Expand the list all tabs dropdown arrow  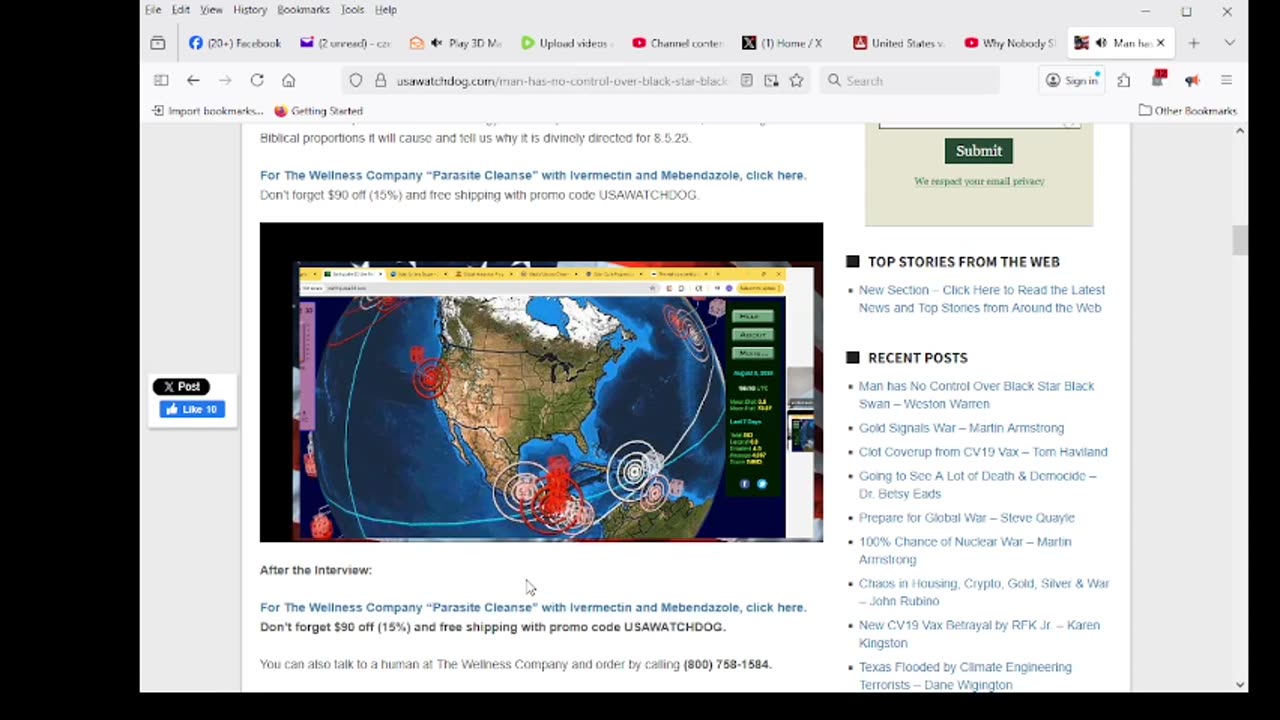[x=1229, y=43]
